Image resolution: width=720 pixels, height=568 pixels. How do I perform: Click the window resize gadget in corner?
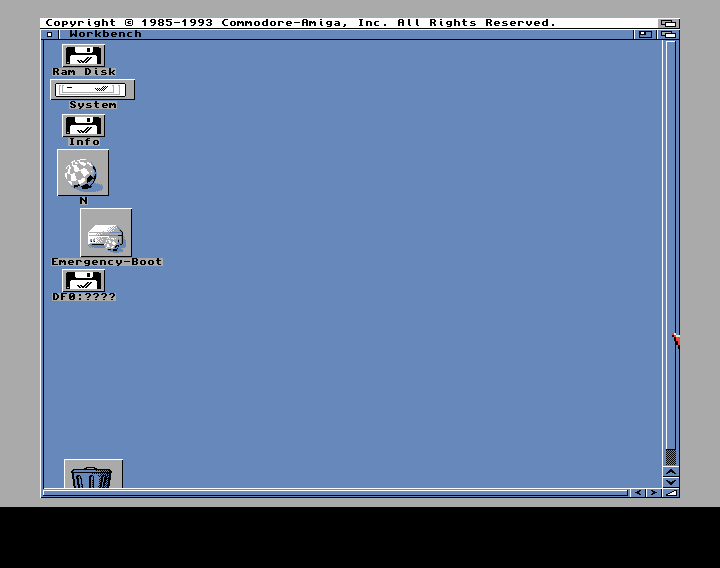[671, 493]
